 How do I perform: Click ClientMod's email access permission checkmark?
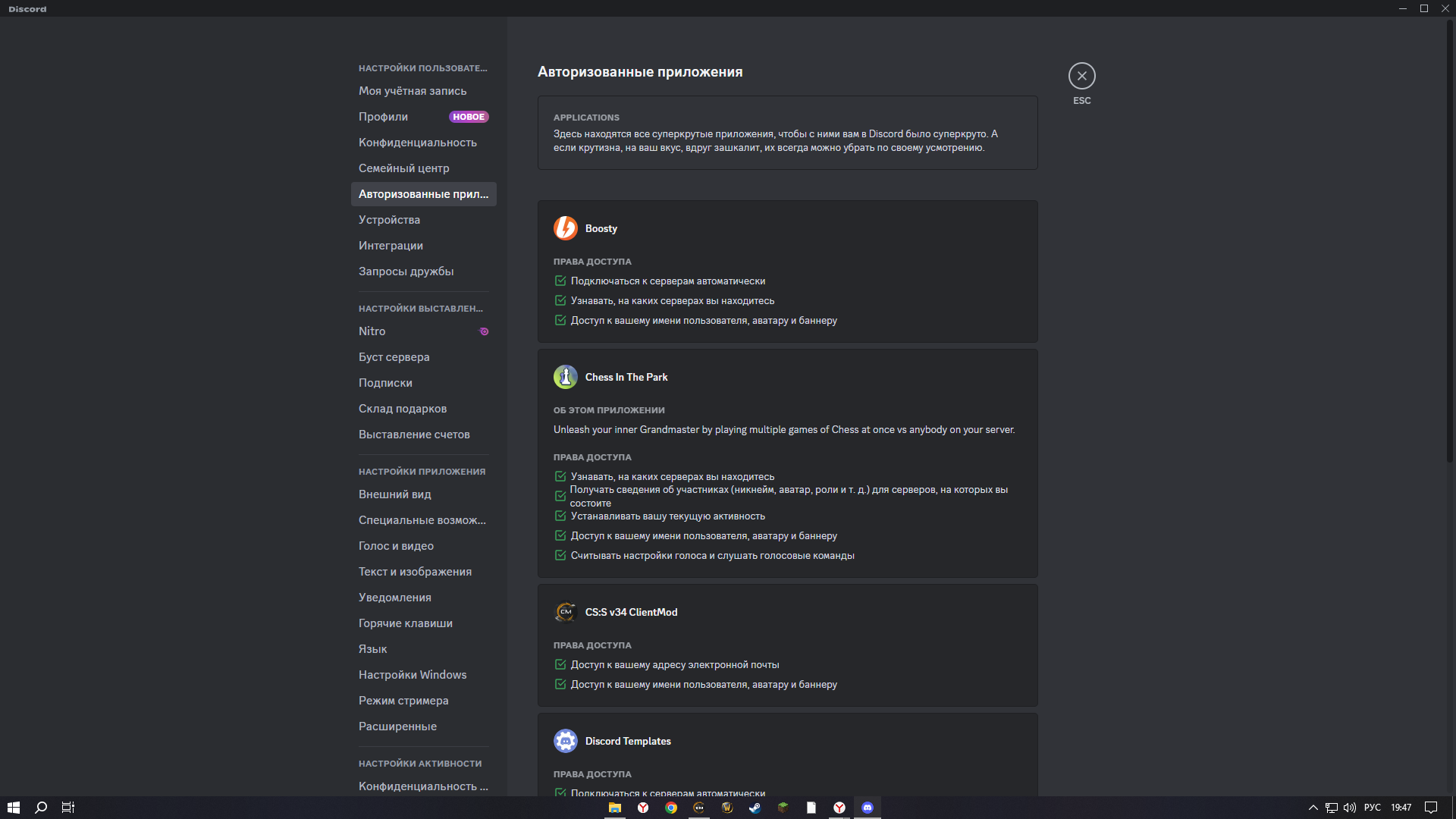(x=560, y=665)
